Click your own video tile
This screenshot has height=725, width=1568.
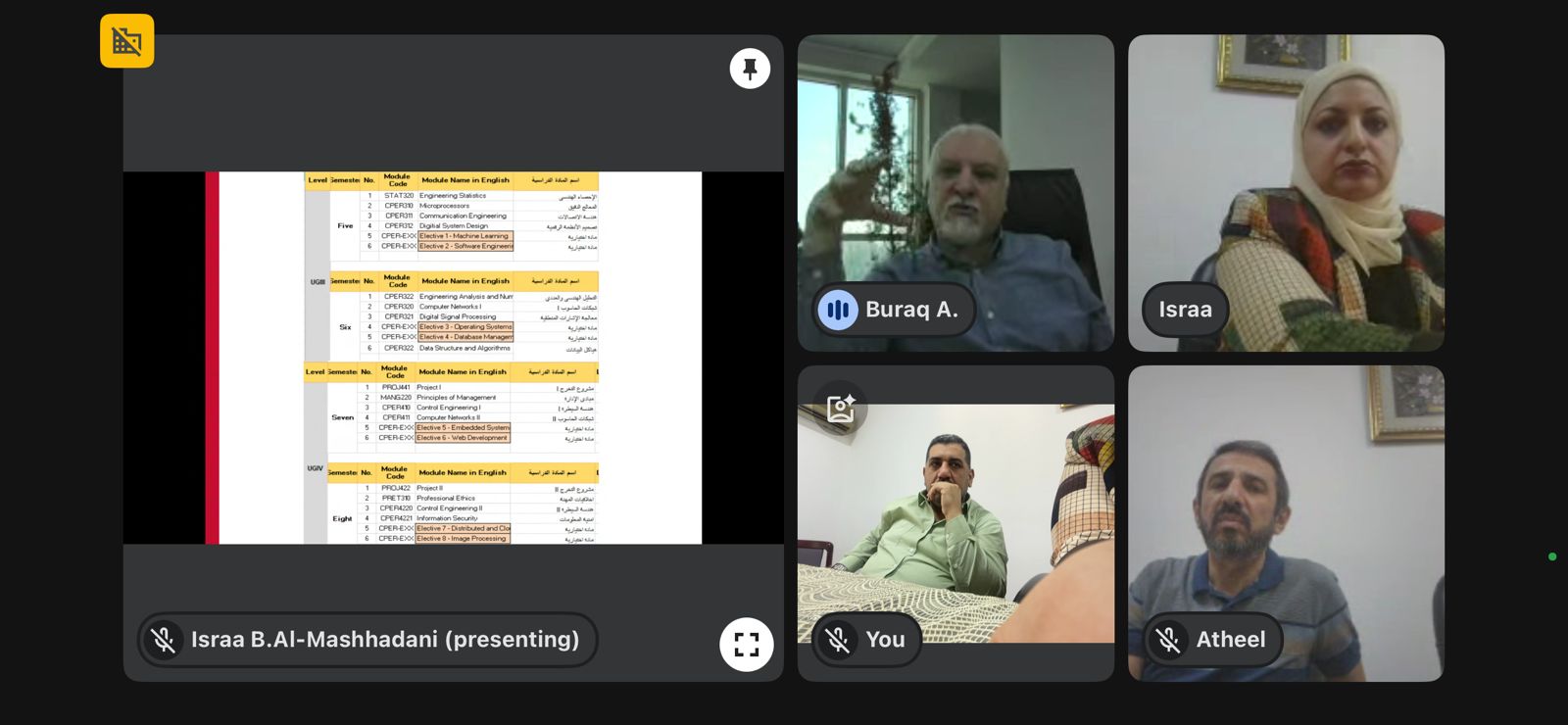tap(955, 523)
